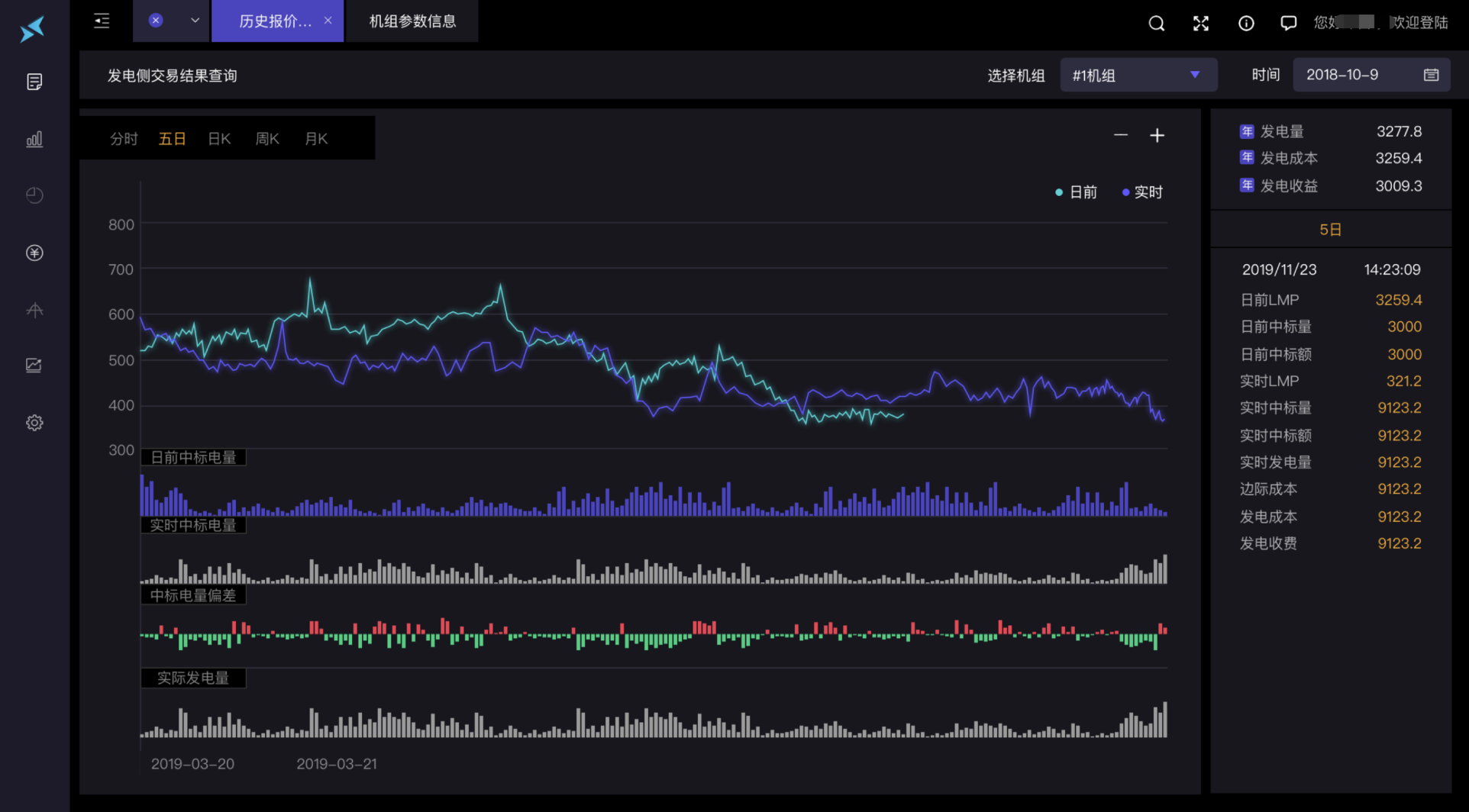Open the power tower sidebar icon

[34, 309]
